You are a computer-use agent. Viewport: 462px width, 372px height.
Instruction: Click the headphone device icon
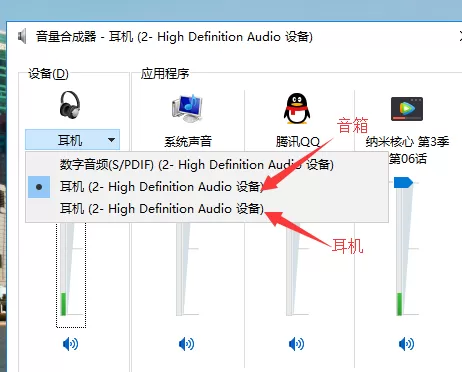coord(70,105)
